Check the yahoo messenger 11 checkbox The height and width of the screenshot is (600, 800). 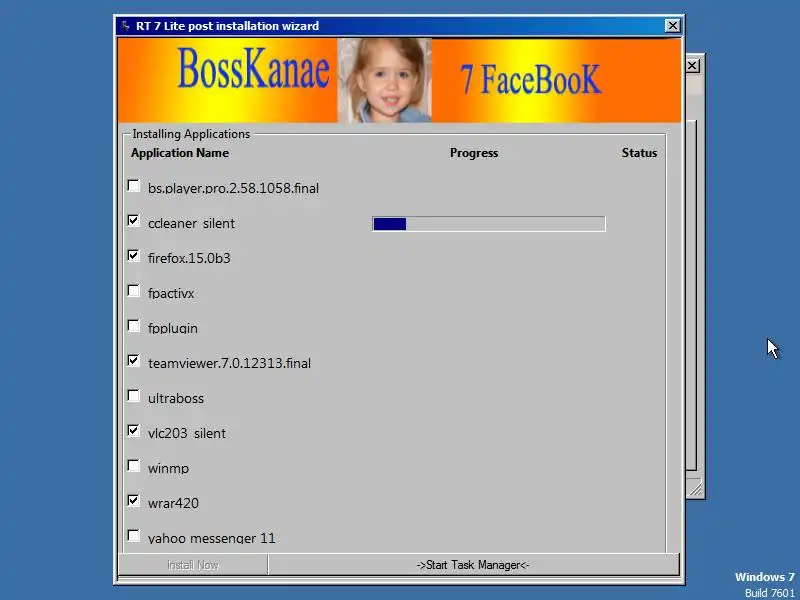[x=134, y=536]
